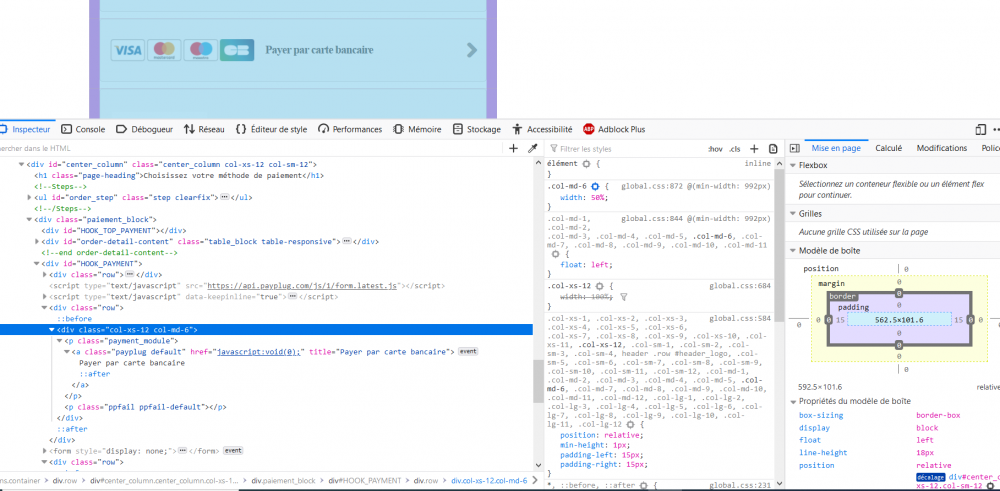1000x491 pixels.
Task: Click event badge on payplug anchor
Action: pyautogui.click(x=468, y=352)
